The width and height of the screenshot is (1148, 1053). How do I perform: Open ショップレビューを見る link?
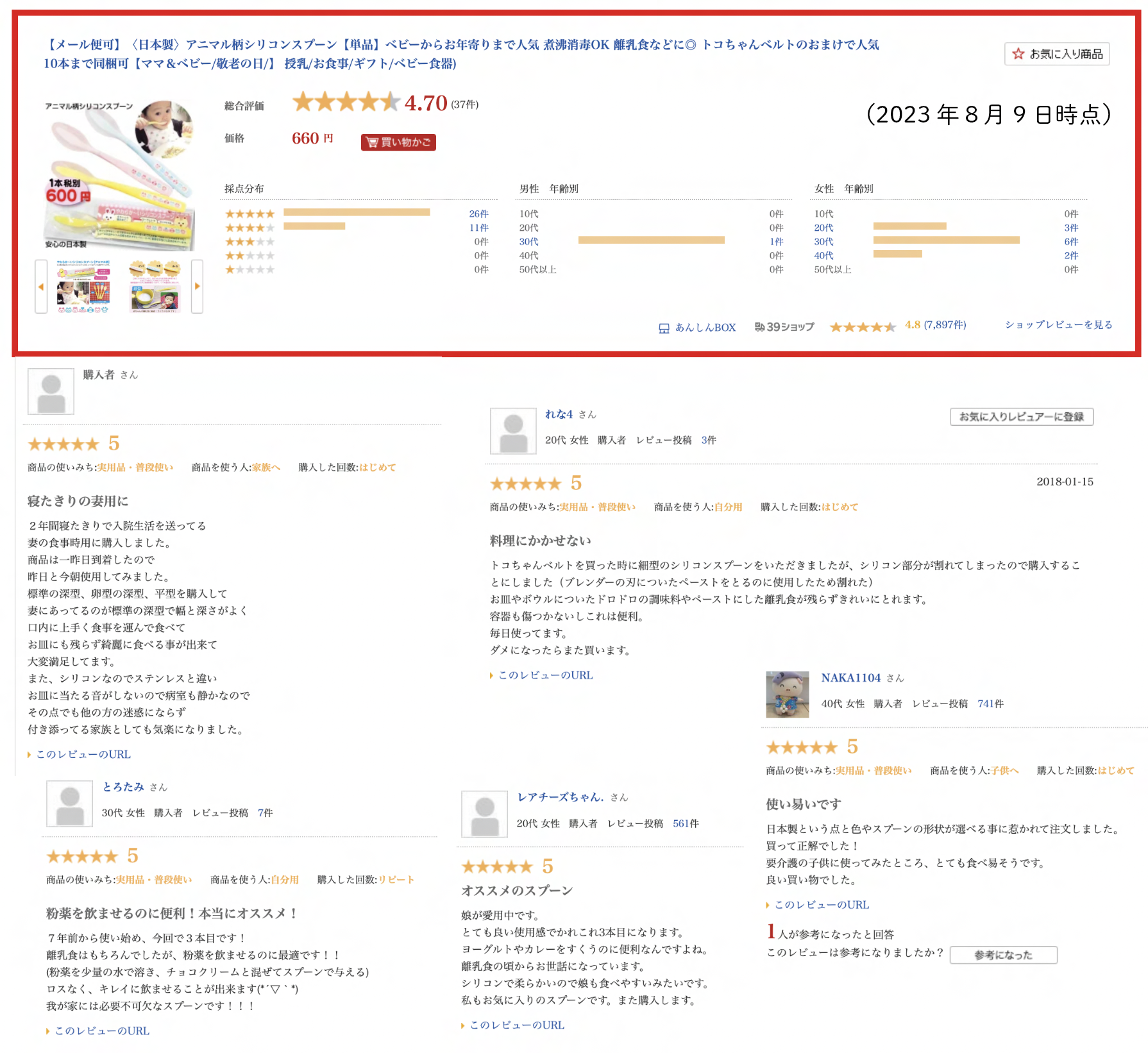coord(1059,324)
